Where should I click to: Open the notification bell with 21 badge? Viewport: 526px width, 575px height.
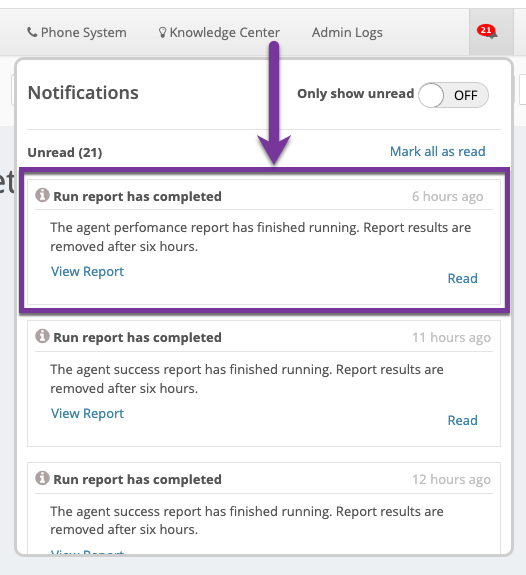491,32
